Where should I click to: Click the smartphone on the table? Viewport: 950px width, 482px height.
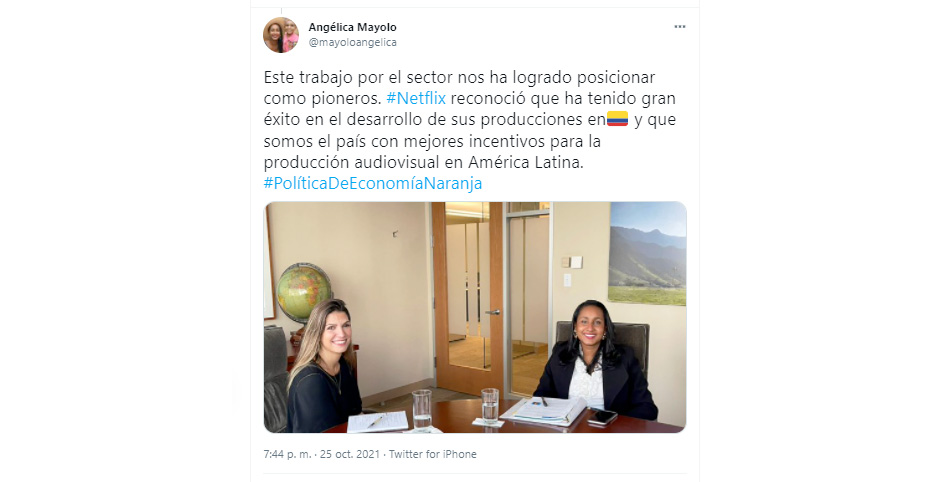pos(602,417)
